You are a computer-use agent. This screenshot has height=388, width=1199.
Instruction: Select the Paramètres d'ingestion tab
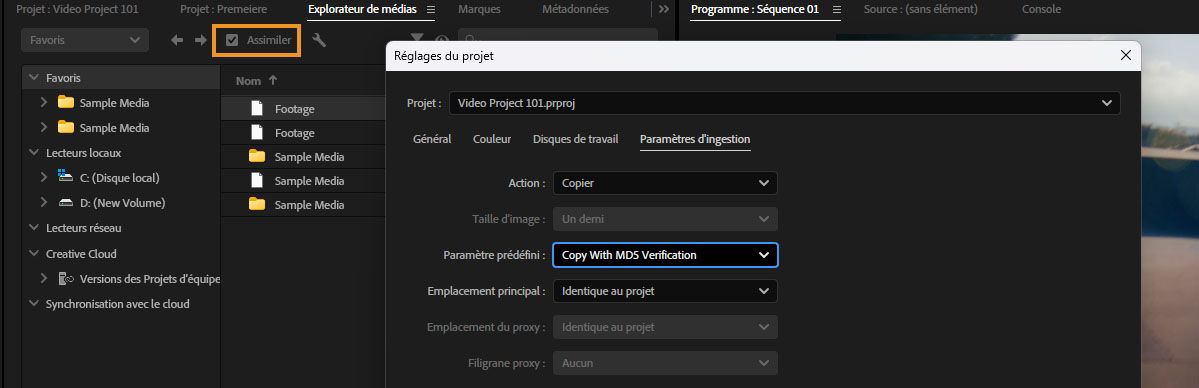coord(695,139)
